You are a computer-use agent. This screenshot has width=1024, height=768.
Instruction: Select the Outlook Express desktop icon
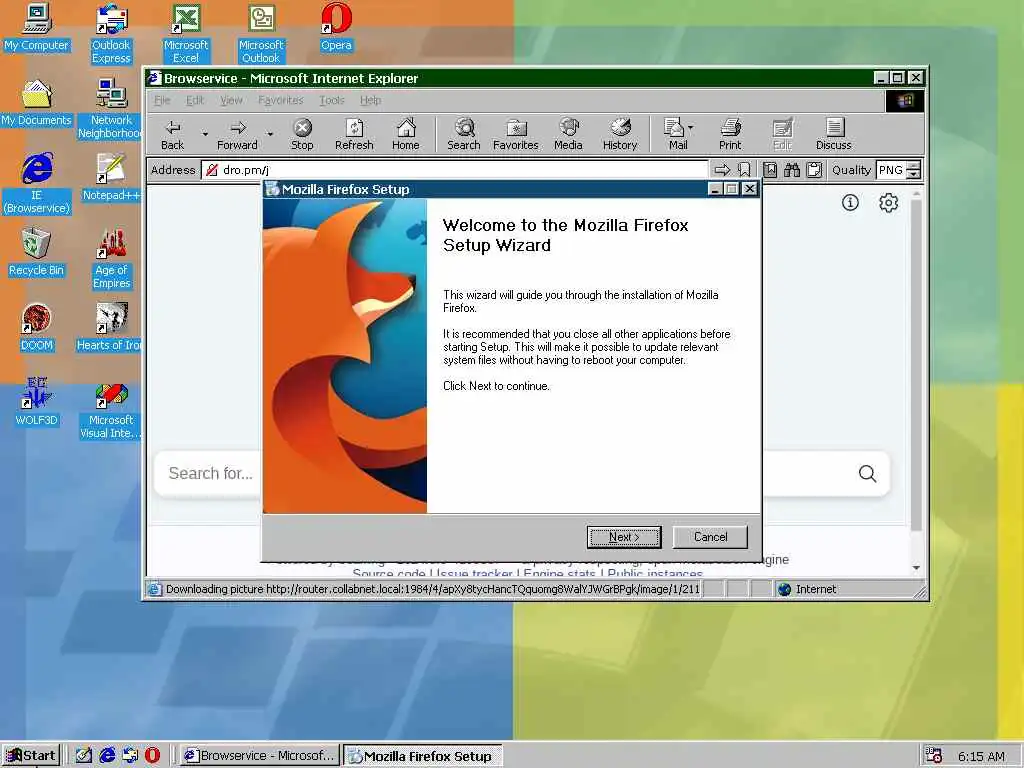[111, 34]
